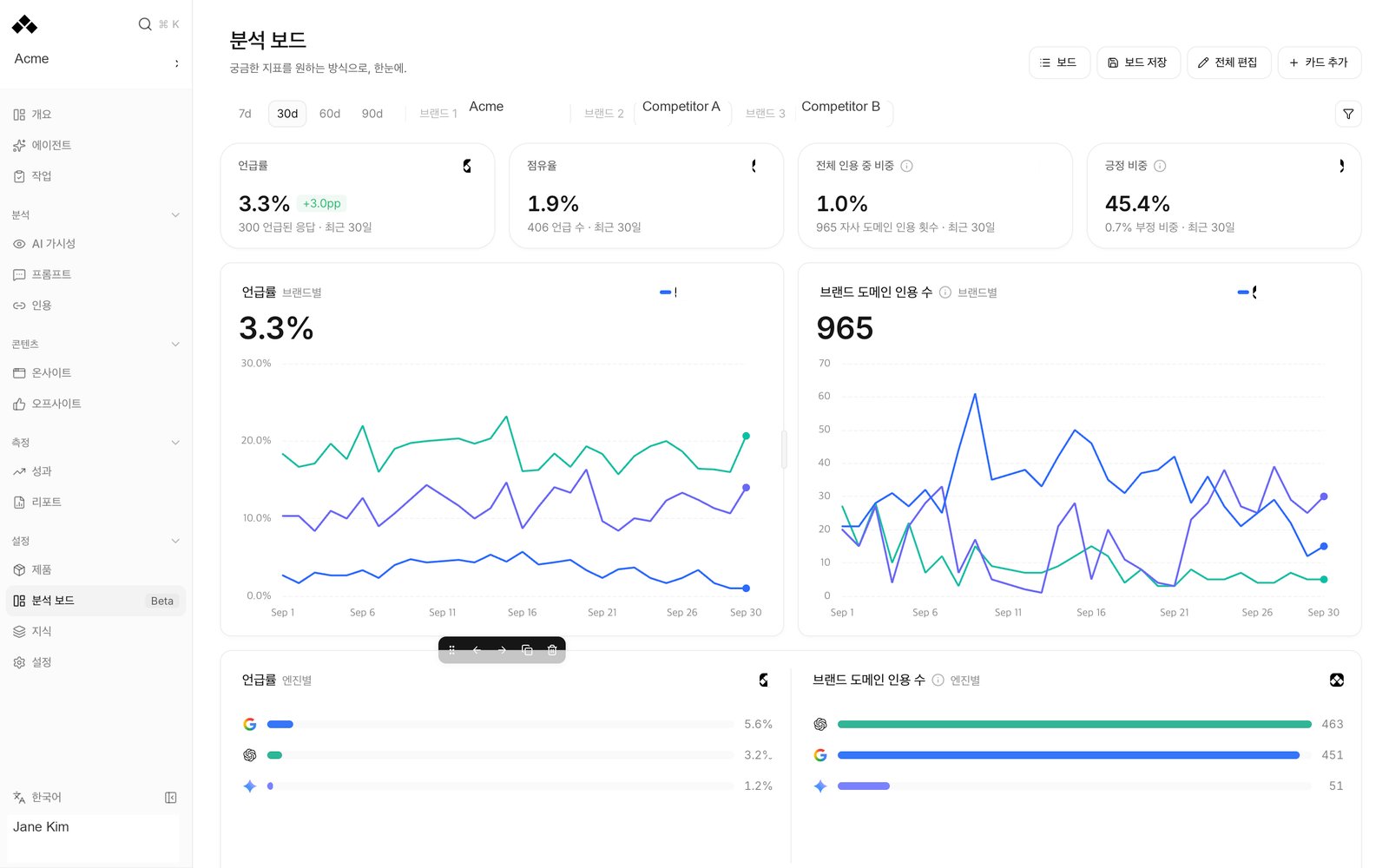Click green Sep 30 point on 언급률 chart
Screen dimensions: 1389x868
[746, 436]
